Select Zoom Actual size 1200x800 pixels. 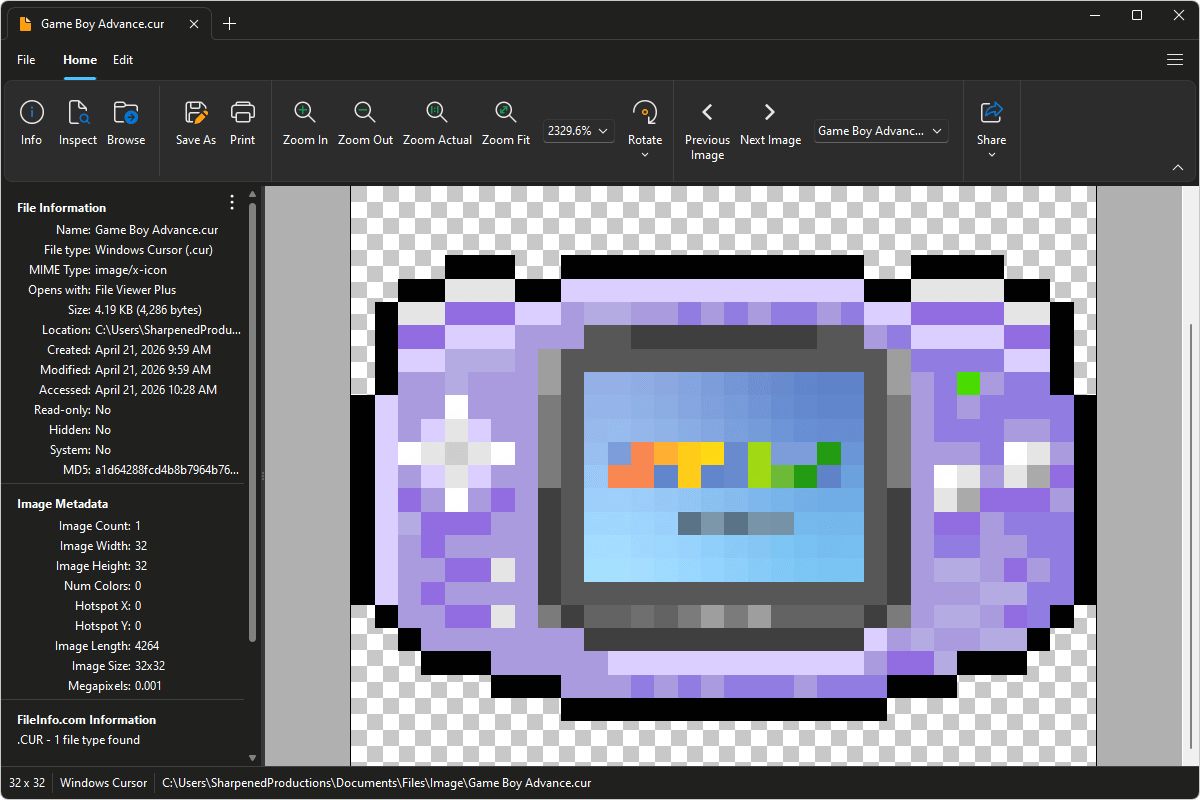[x=437, y=113]
